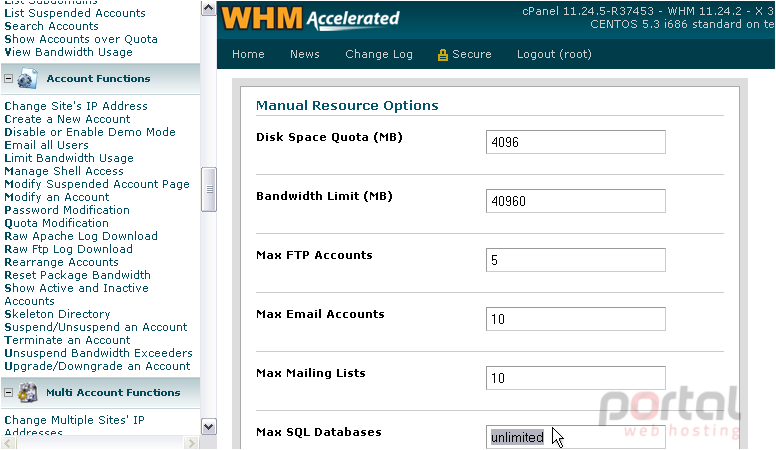Image resolution: width=776 pixels, height=450 pixels.
Task: Click the sidebar horizontal scroll right arrow
Action: (191, 443)
